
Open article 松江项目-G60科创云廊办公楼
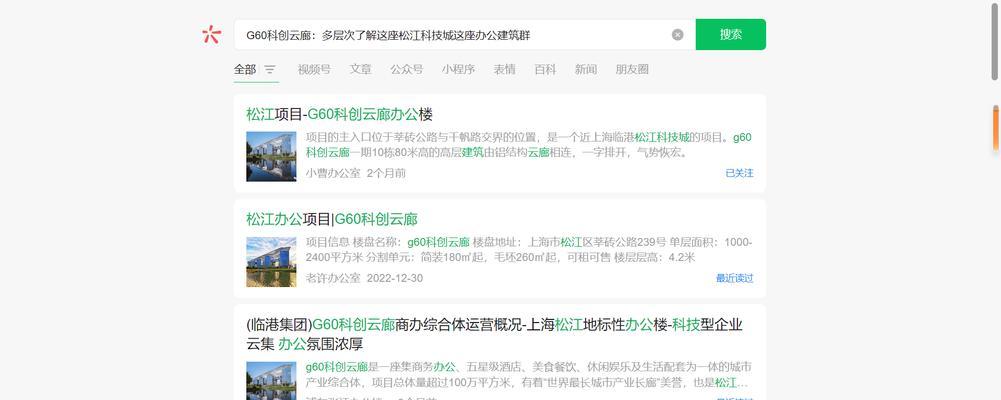point(340,115)
